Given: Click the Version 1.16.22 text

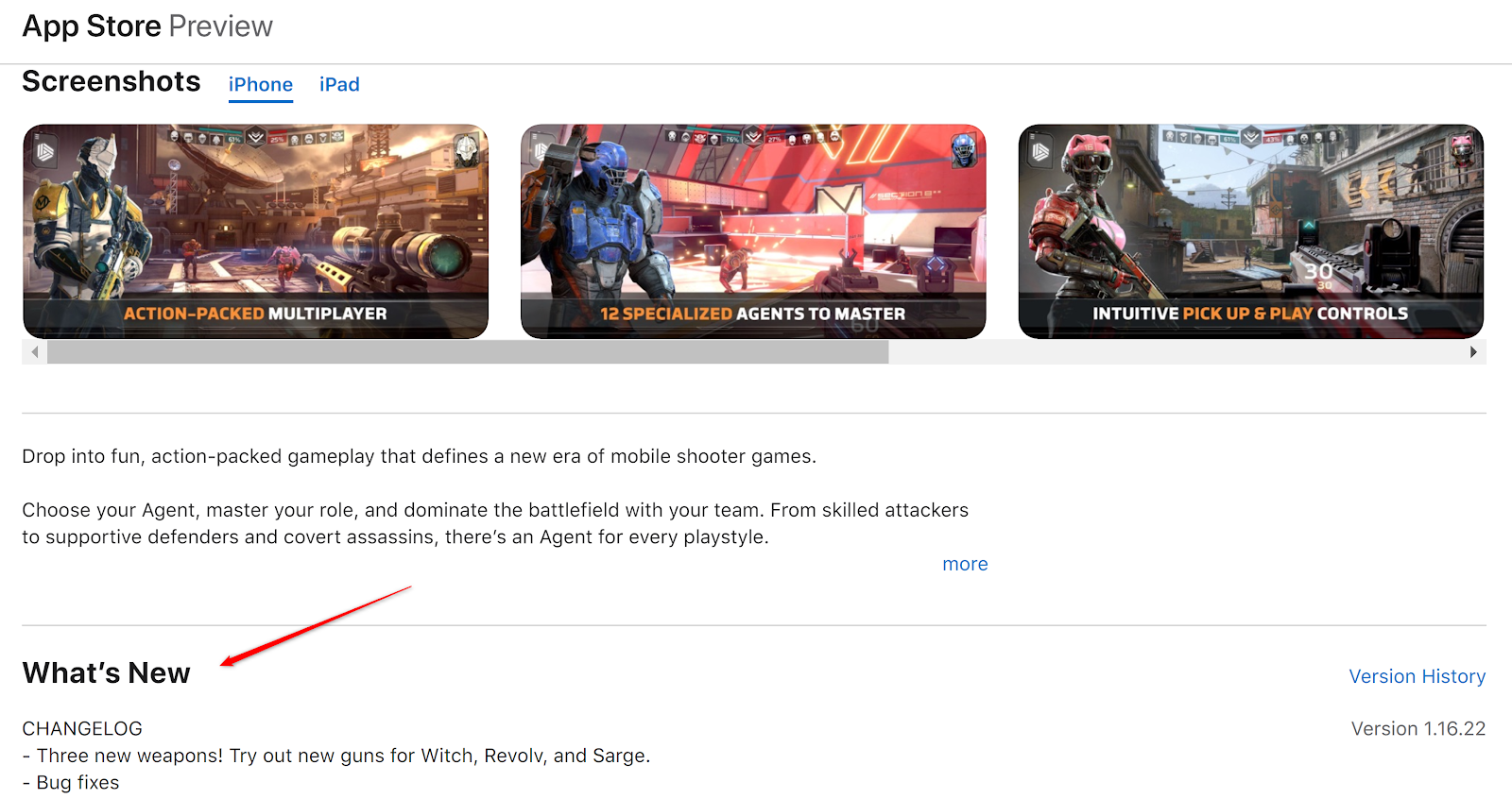Looking at the screenshot, I should [1418, 729].
